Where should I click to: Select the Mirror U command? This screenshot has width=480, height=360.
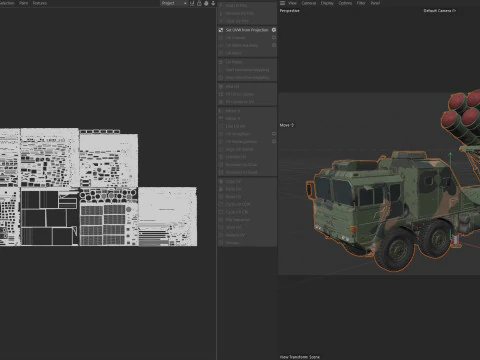click(247, 111)
